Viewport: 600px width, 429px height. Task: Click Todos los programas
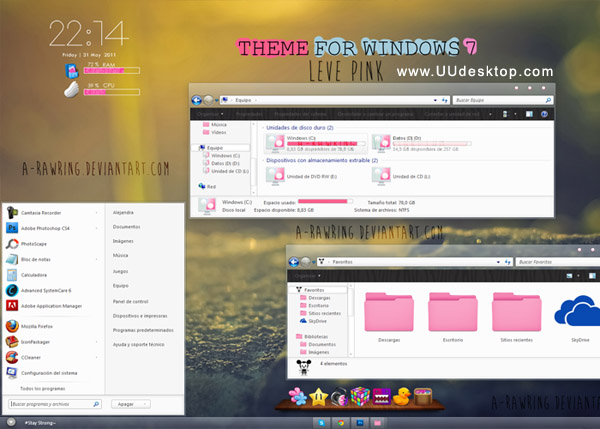pos(45,388)
